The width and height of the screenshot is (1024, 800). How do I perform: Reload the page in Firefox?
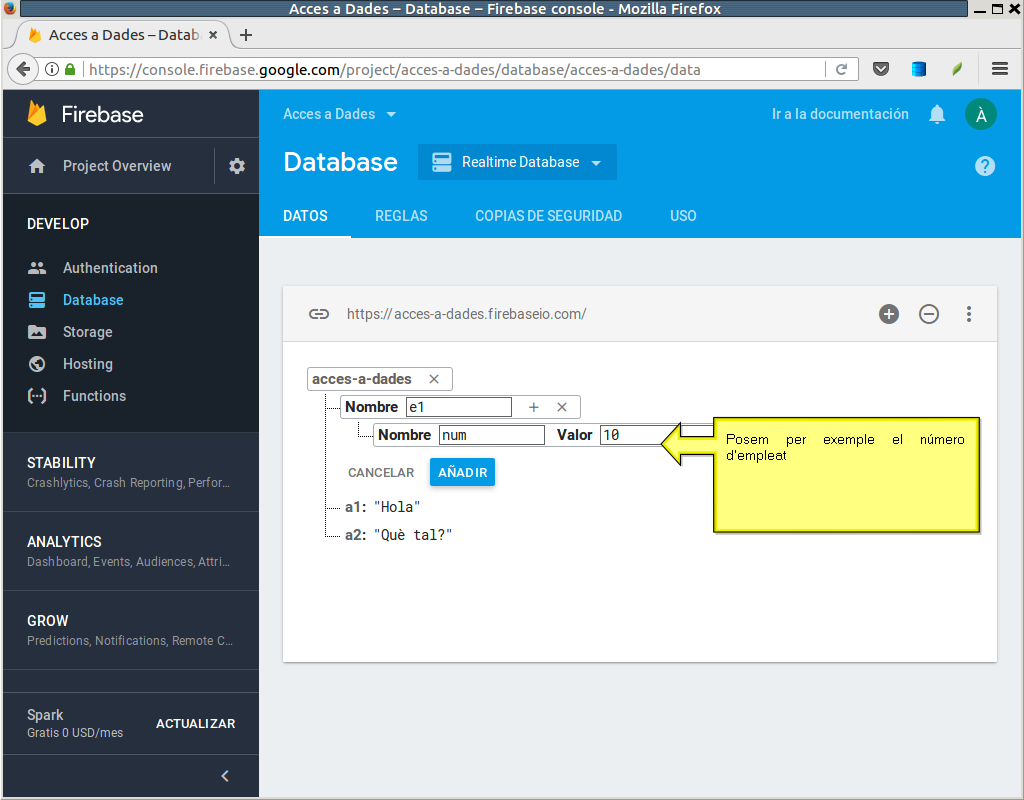[841, 69]
